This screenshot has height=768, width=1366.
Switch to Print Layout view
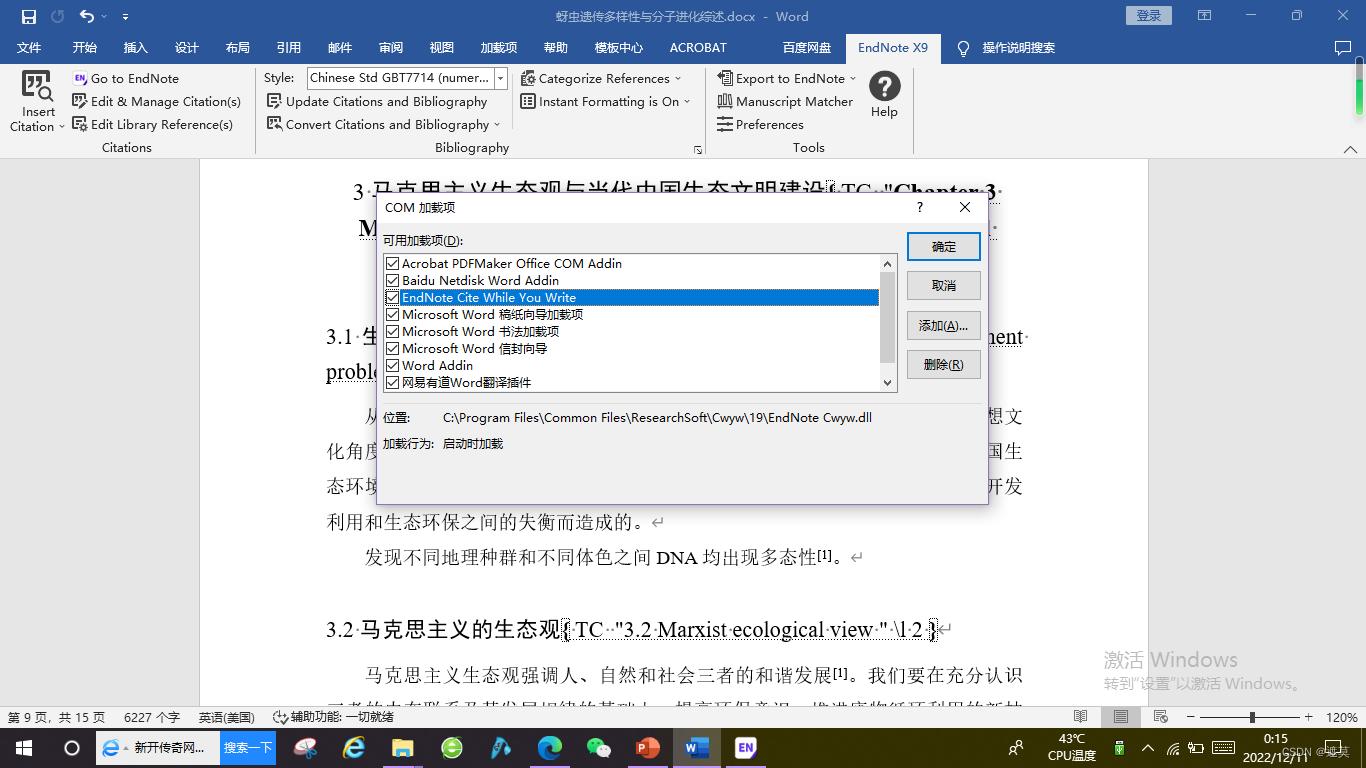[x=1121, y=717]
